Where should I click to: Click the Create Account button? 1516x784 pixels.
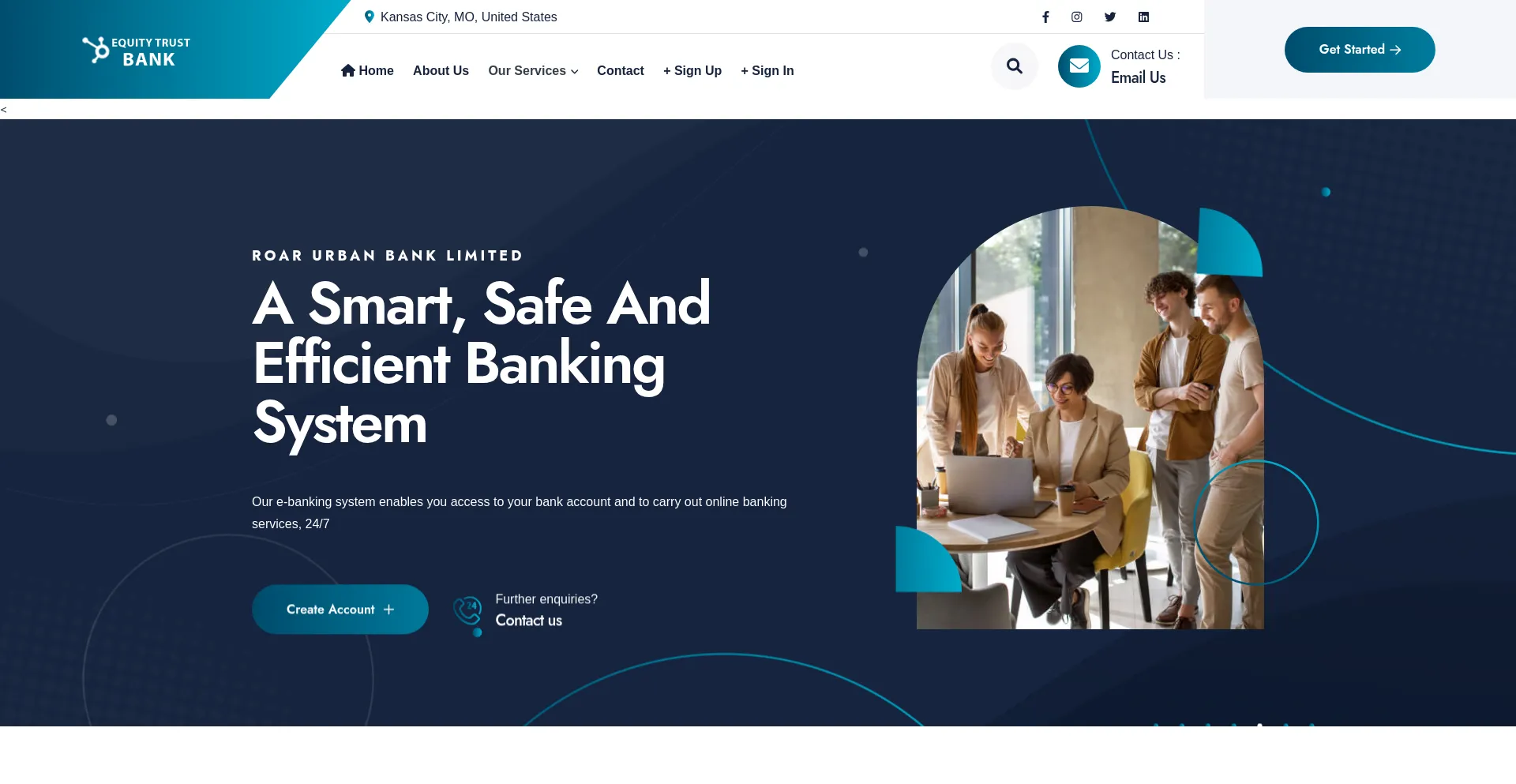point(340,610)
